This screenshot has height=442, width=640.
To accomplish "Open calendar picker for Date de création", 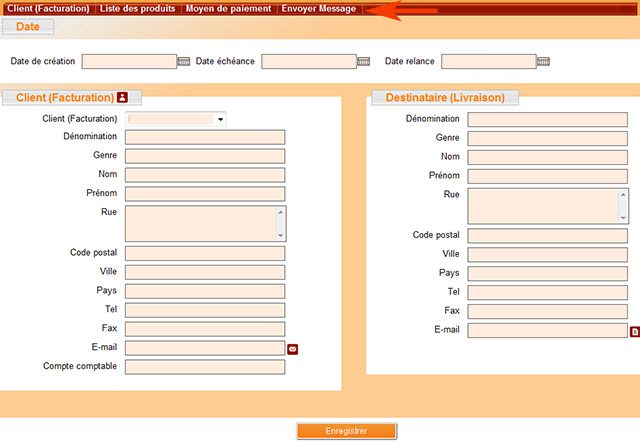I will pos(183,62).
